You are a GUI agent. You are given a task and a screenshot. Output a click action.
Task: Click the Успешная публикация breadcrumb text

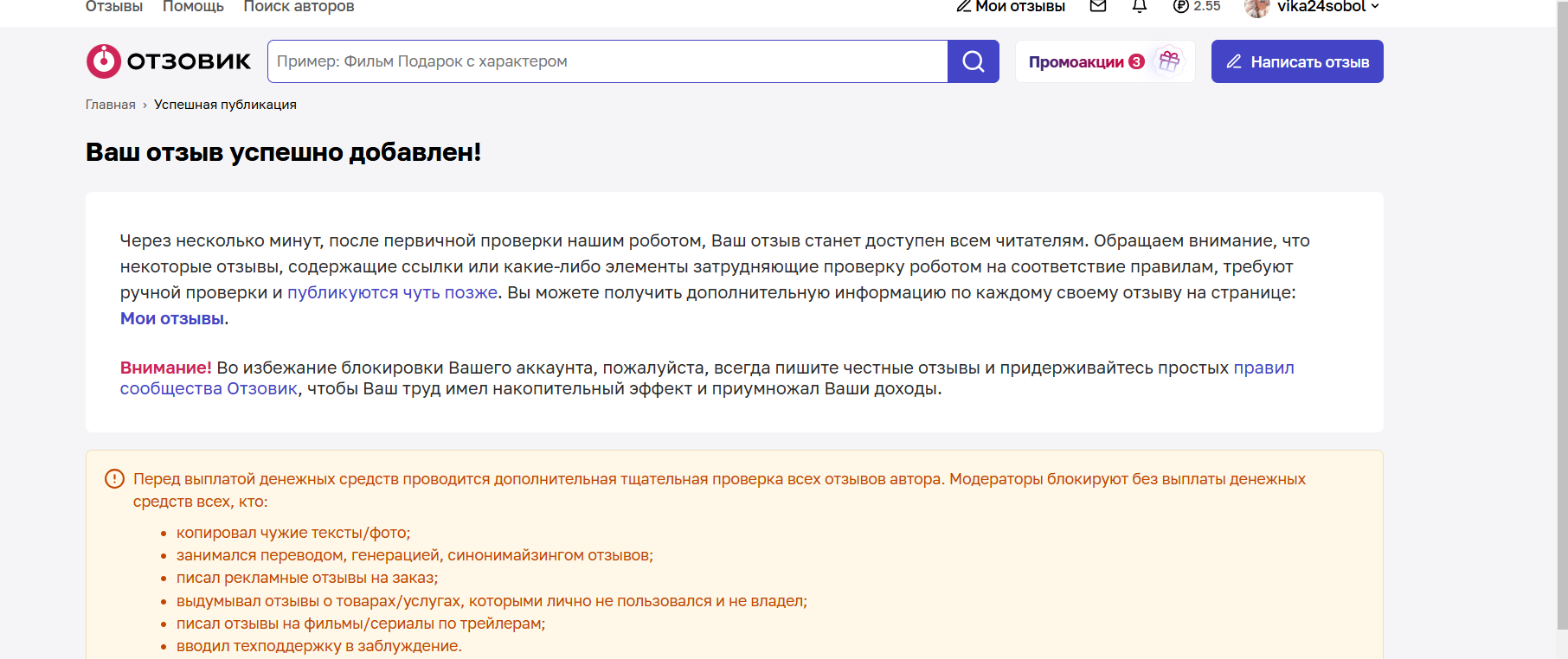click(x=225, y=105)
